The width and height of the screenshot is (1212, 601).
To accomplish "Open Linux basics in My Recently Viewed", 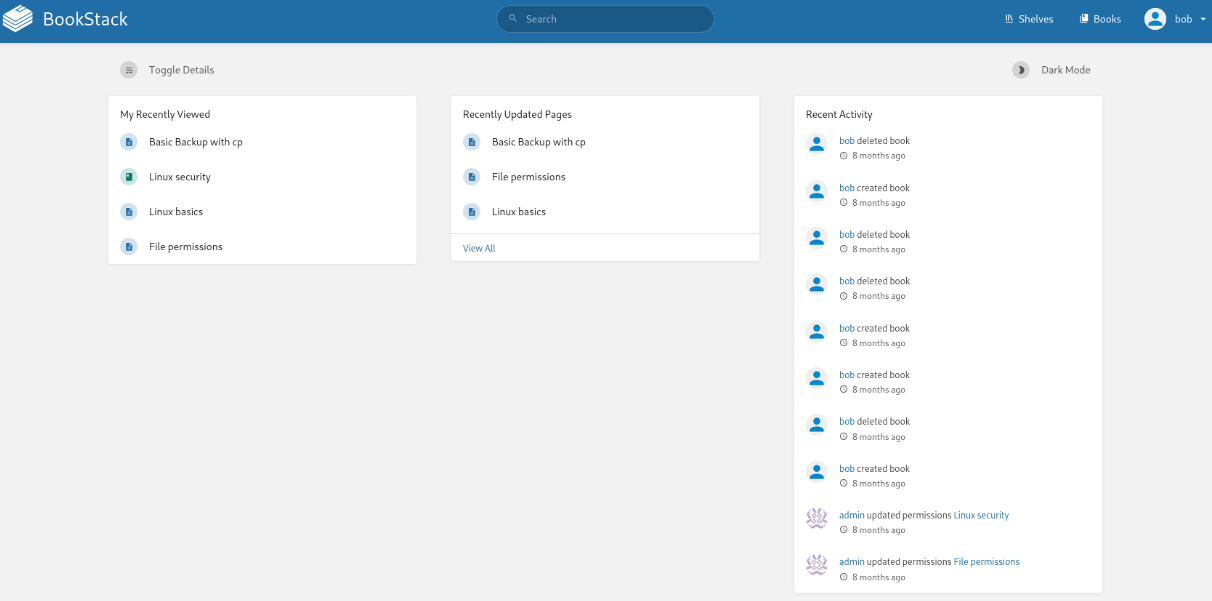I will coord(176,212).
